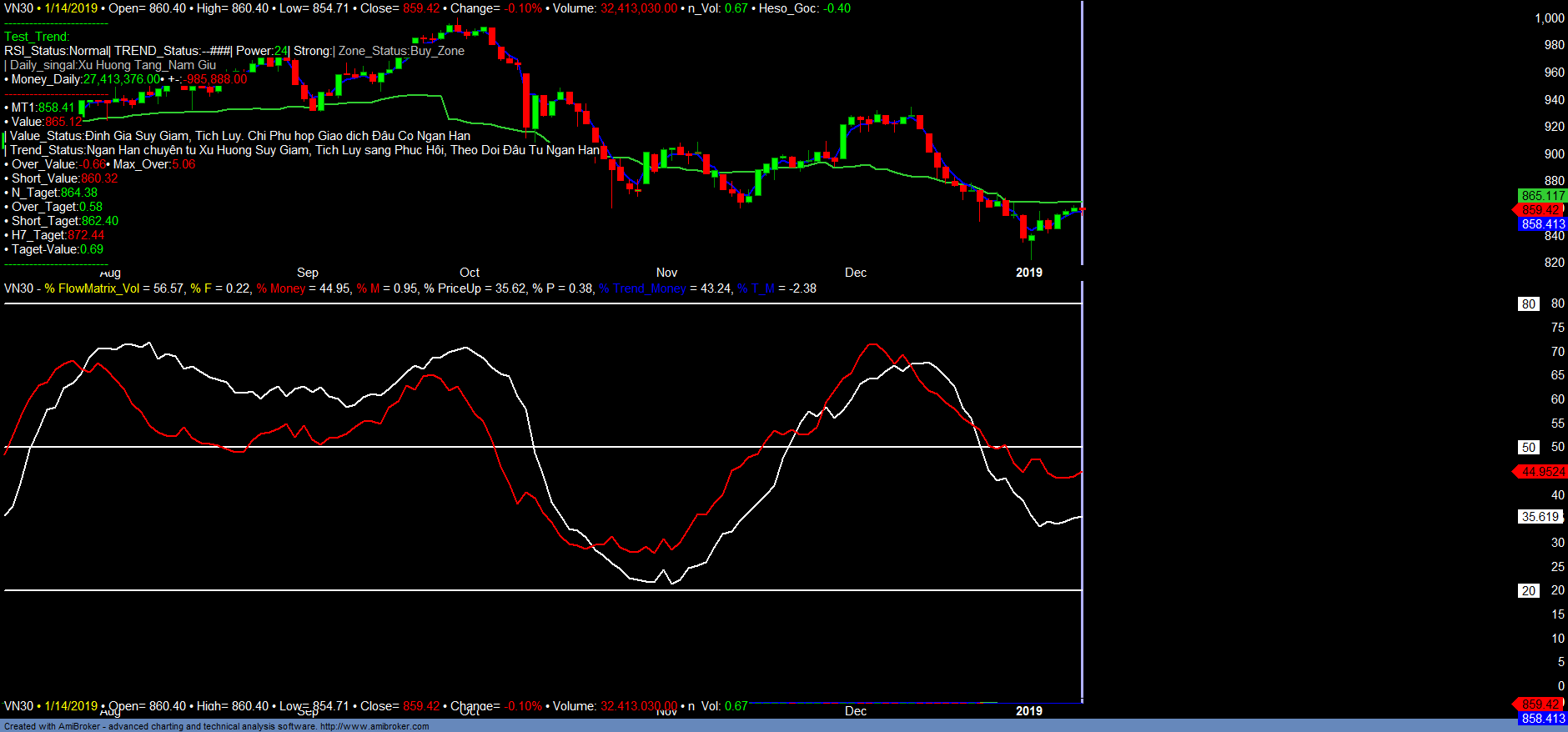Click the red % Money label
Screen dimensions: 1568x732
click(x=281, y=288)
